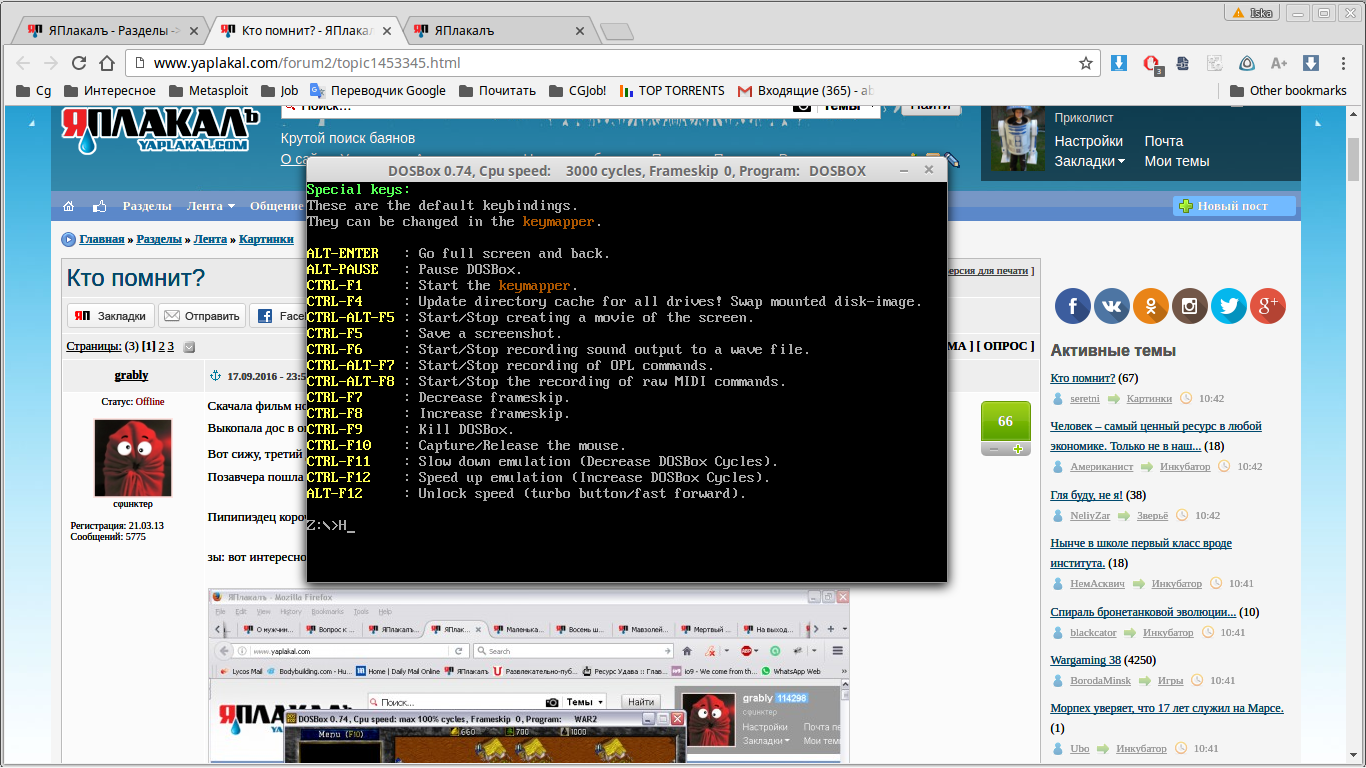Viewport: 1366px width, 768px height.
Task: Open the page-jump arrow next to Страницы
Action: [x=189, y=347]
